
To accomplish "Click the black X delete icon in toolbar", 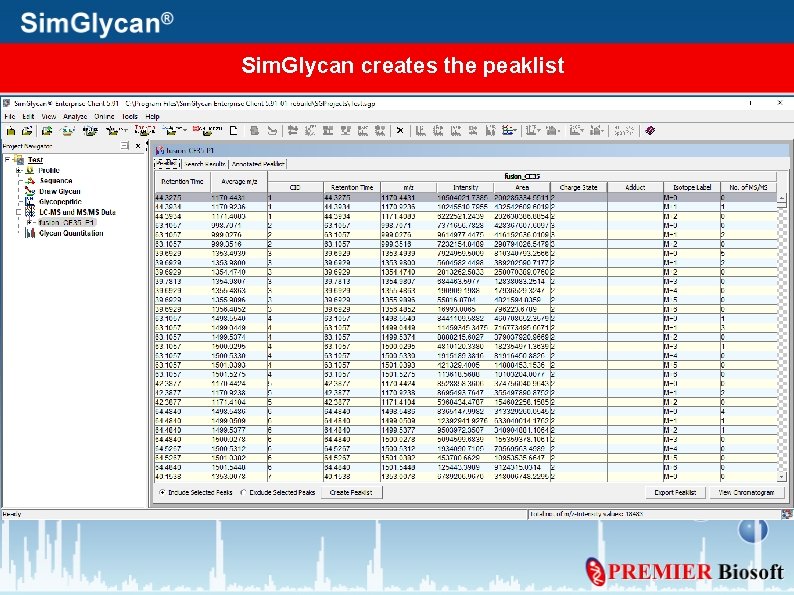I will pyautogui.click(x=400, y=131).
